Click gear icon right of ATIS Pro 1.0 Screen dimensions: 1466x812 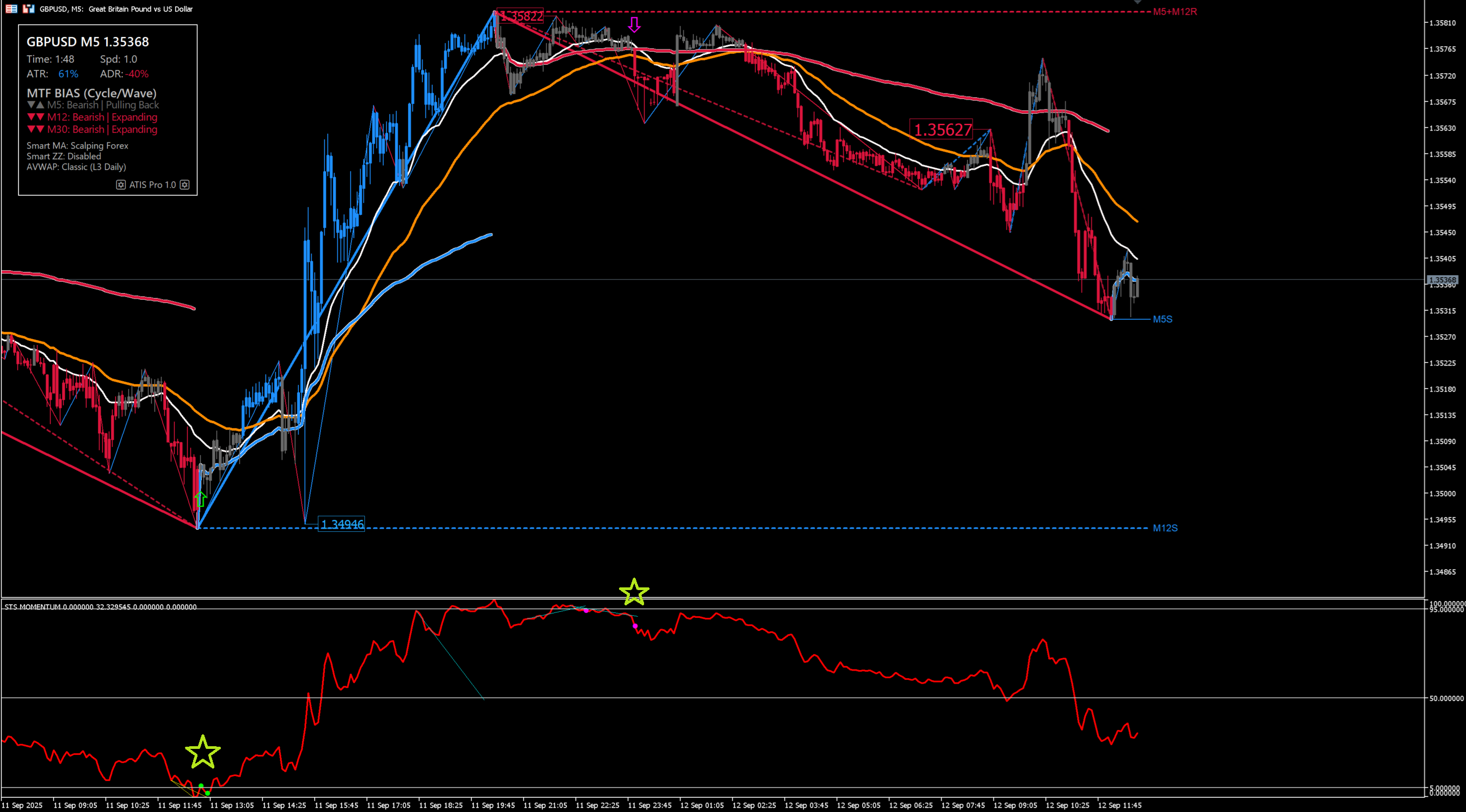click(x=184, y=185)
